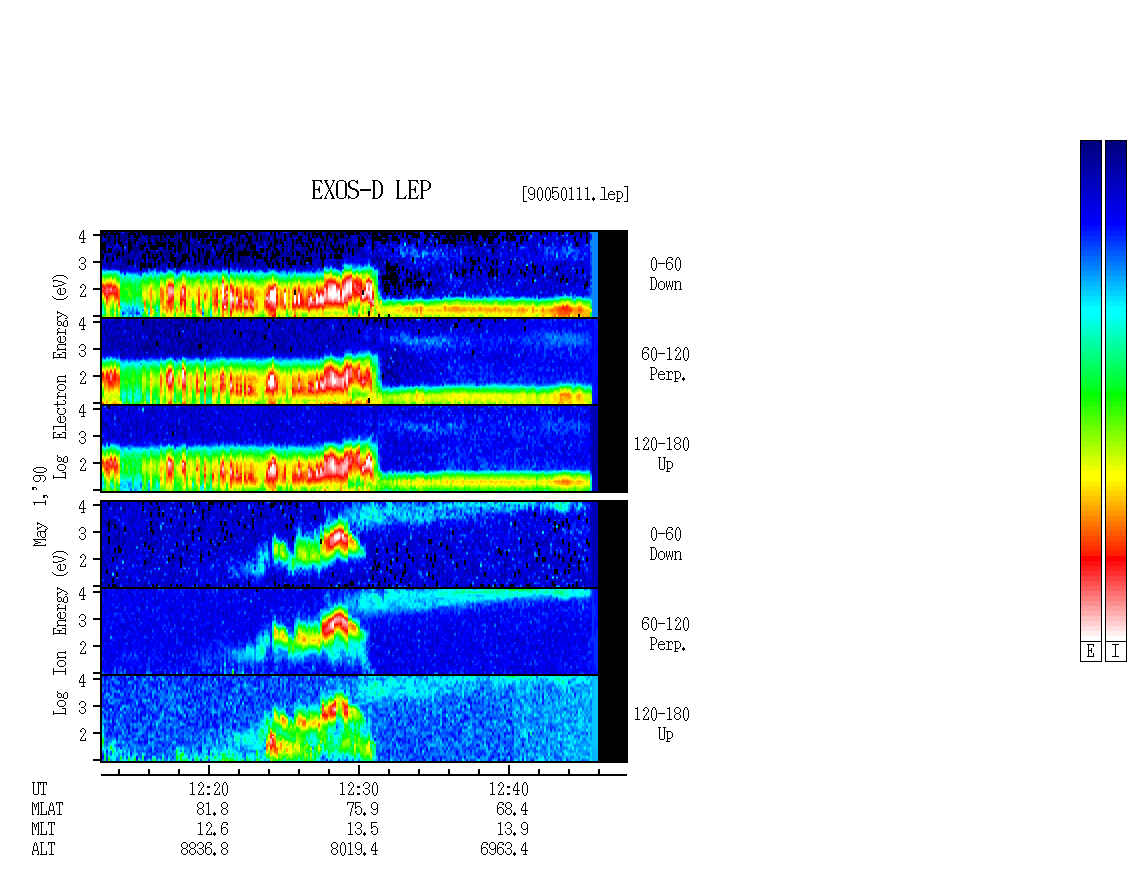Click the EXOS-D LEP plot title
Image resolution: width=1130 pixels, height=875 pixels.
pos(371,190)
